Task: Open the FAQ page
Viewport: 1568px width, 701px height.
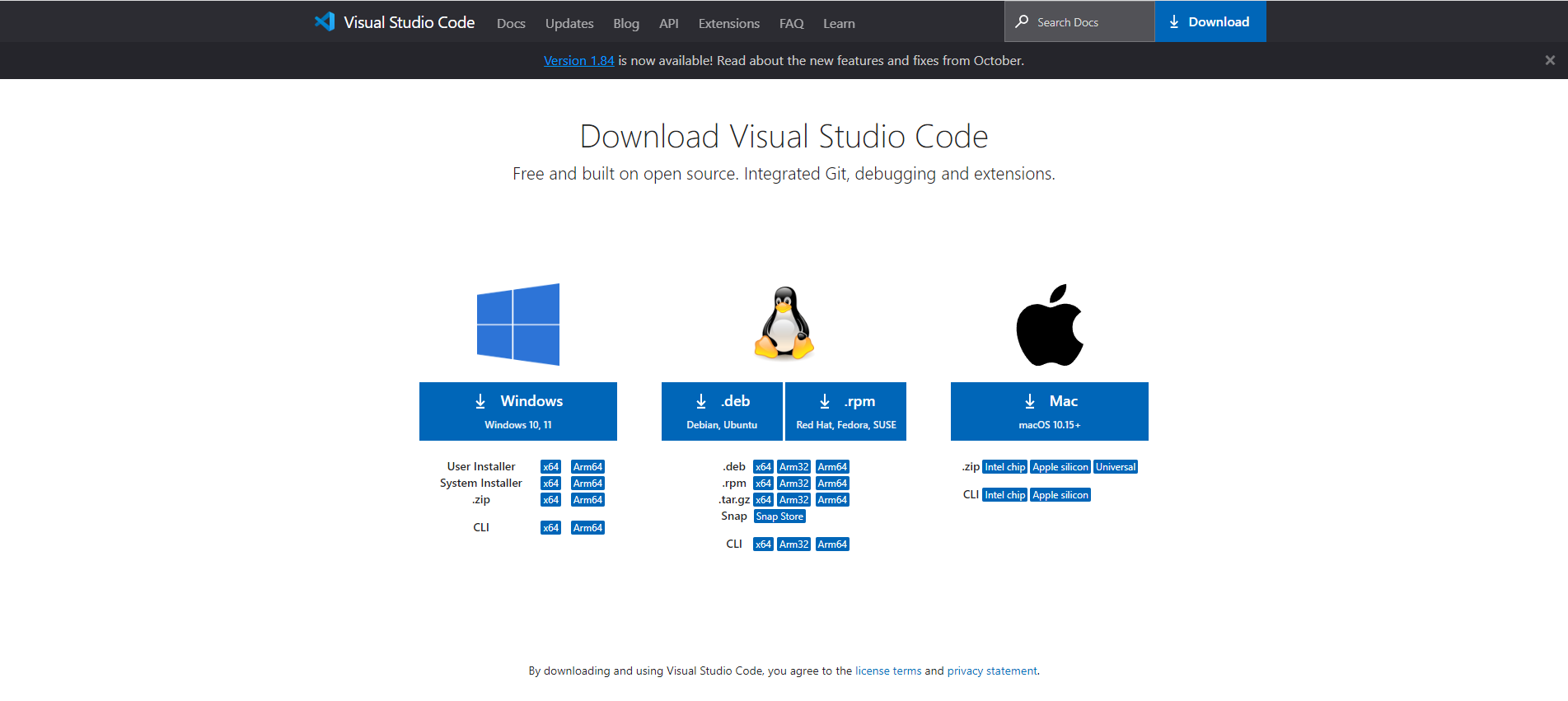Action: (792, 23)
